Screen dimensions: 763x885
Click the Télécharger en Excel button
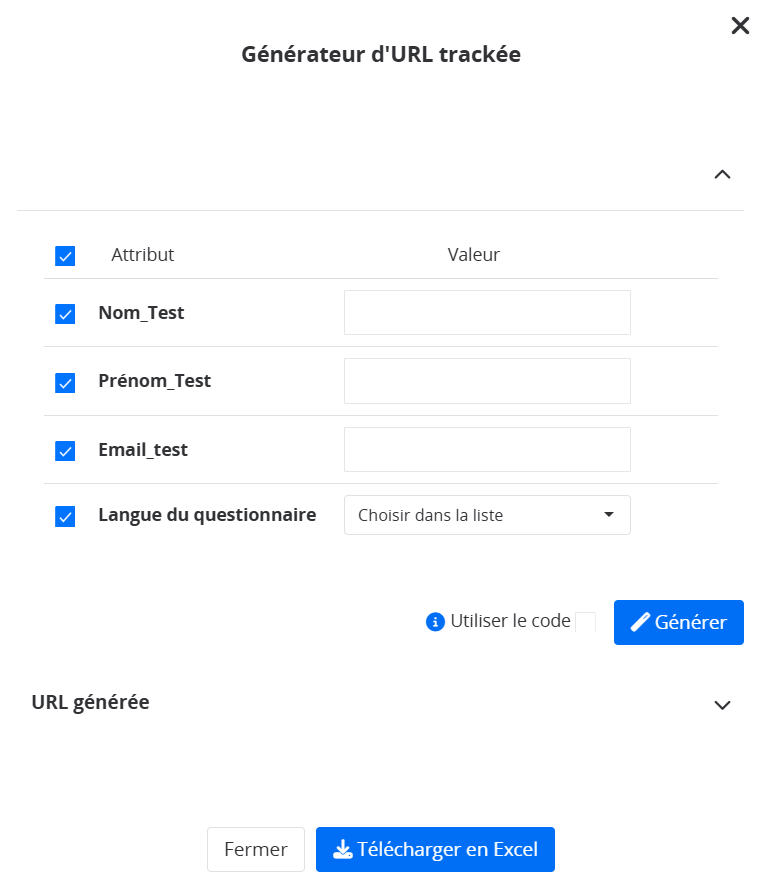[x=435, y=850]
